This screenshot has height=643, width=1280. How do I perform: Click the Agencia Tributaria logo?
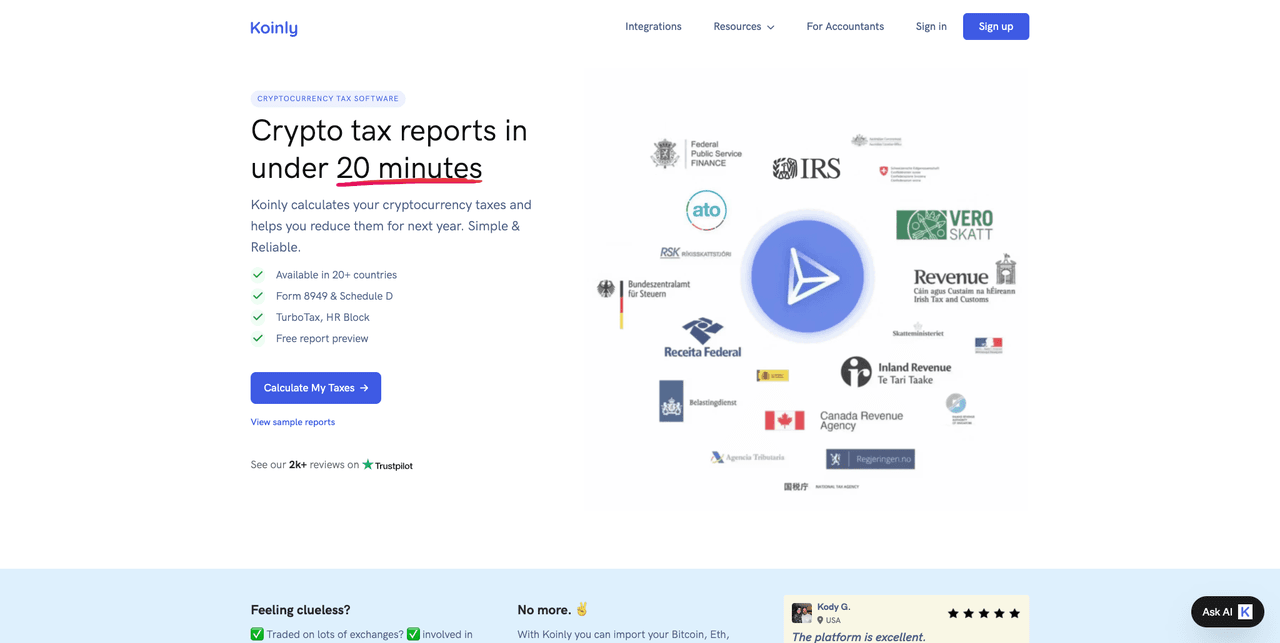[747, 457]
